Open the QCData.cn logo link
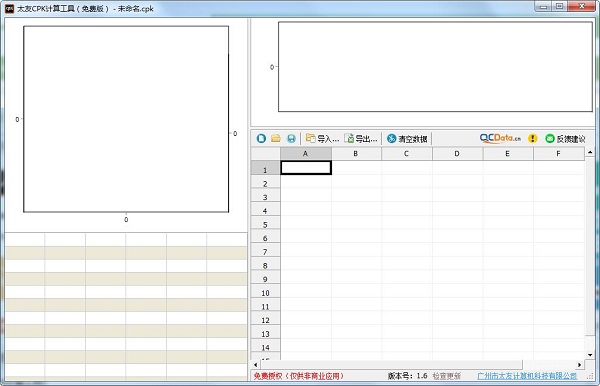Image resolution: width=600 pixels, height=386 pixels. coord(500,138)
